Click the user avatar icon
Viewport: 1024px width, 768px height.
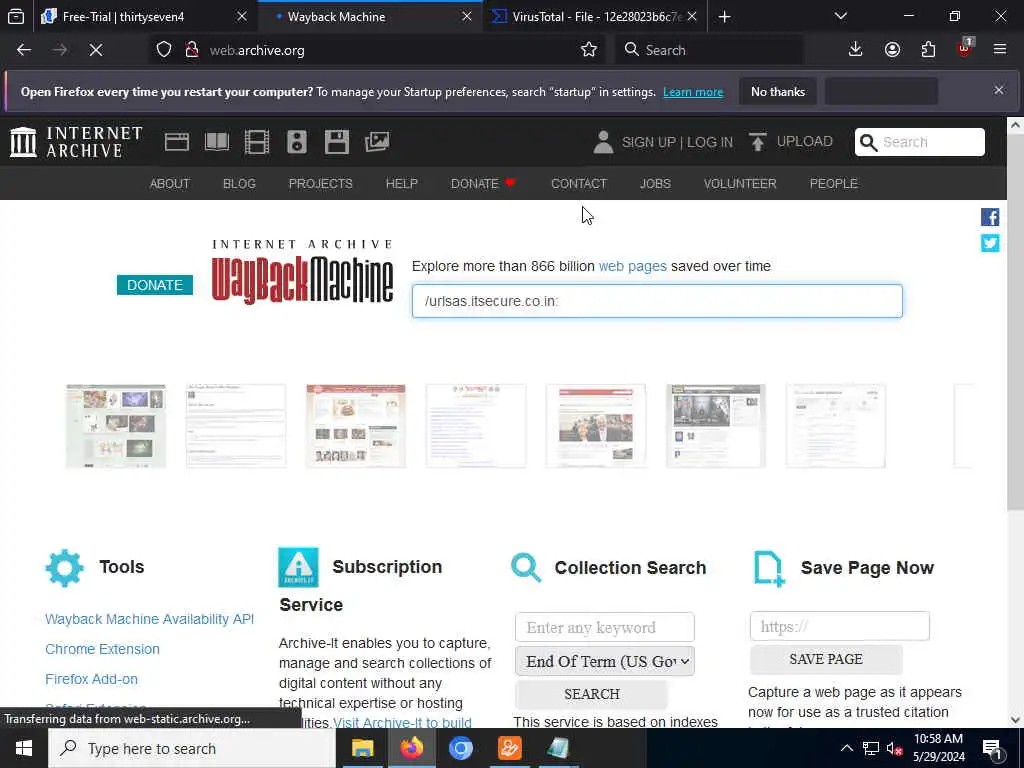[603, 142]
